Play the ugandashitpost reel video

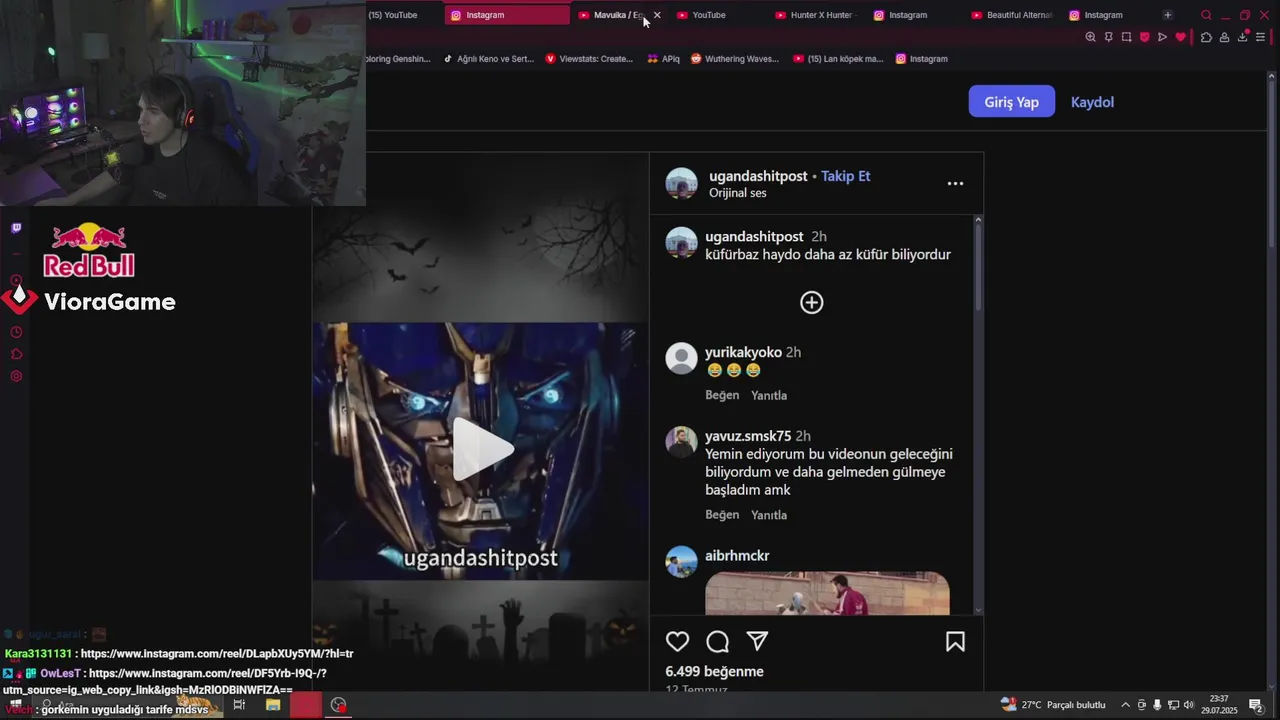[x=481, y=450]
